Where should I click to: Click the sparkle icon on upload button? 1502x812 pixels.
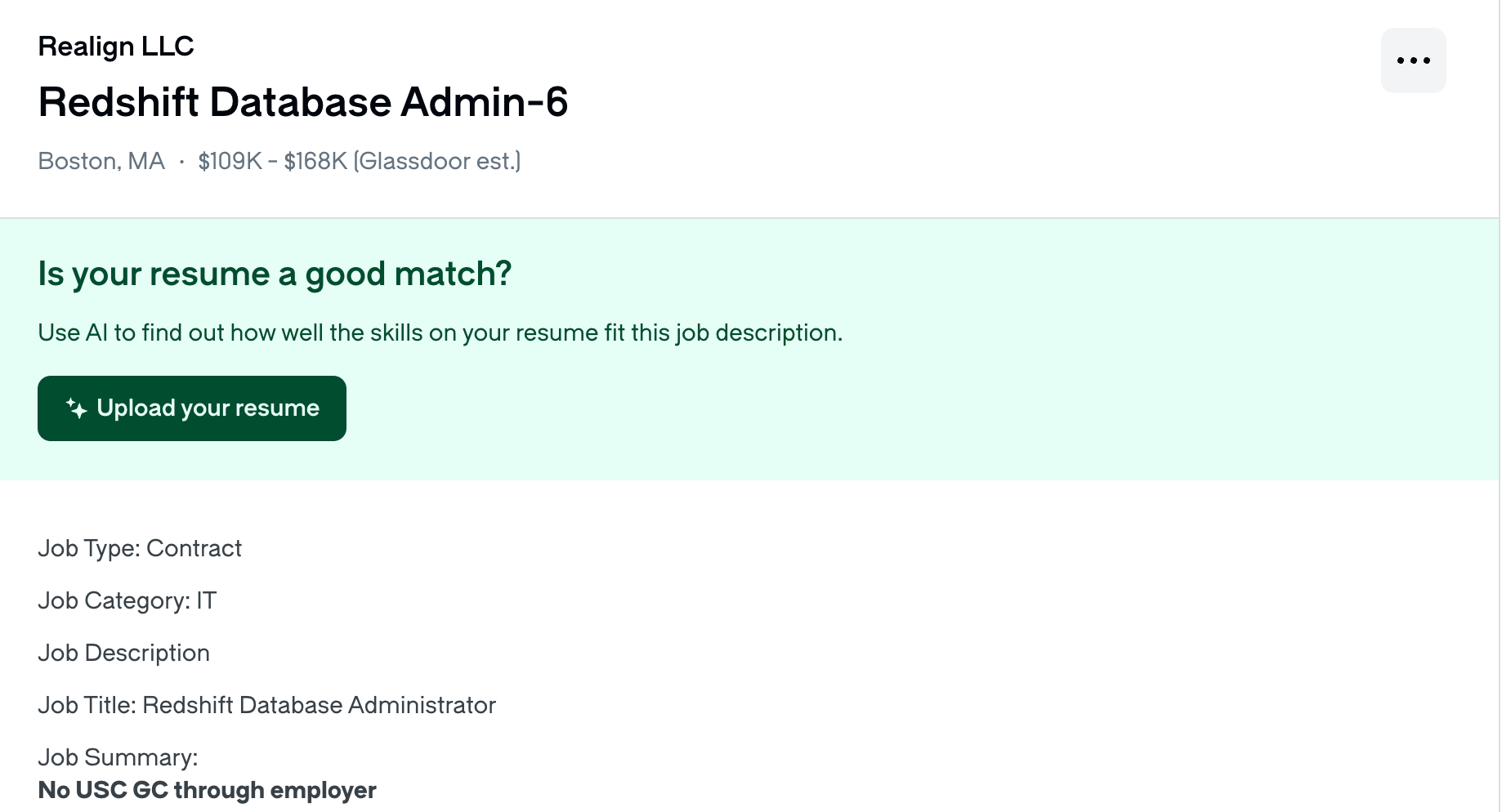click(77, 408)
